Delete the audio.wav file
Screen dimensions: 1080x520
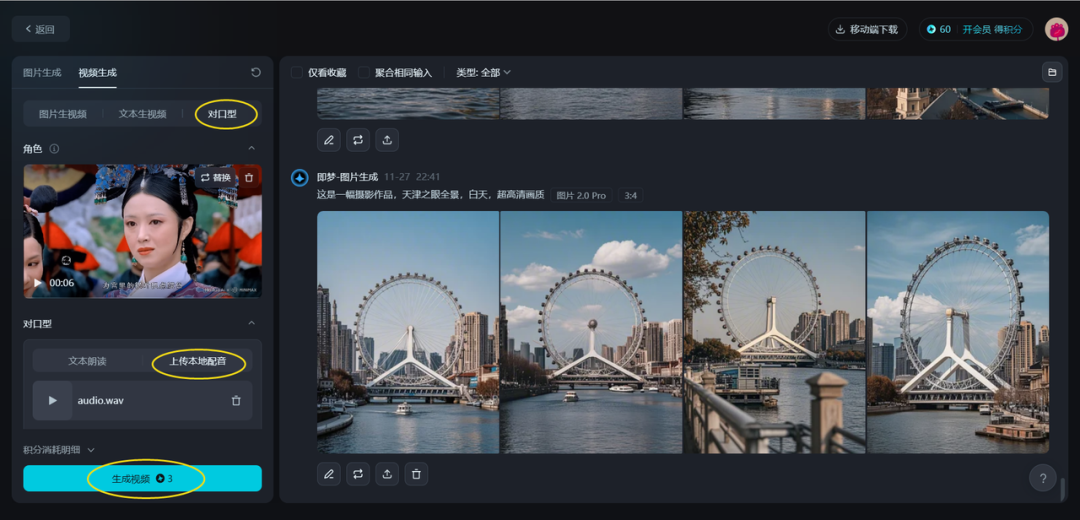[236, 401]
